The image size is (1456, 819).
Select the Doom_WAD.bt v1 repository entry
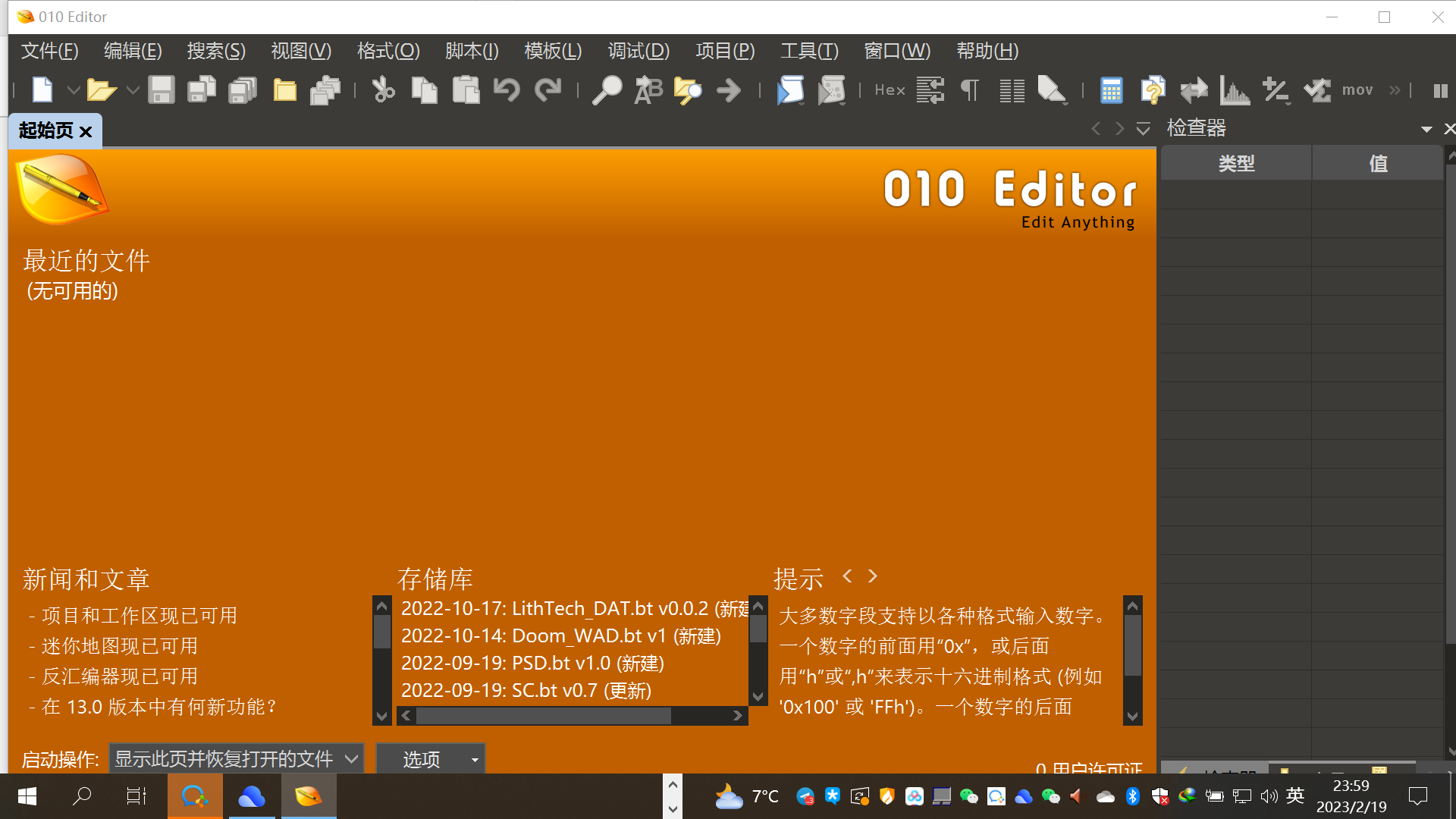[560, 636]
